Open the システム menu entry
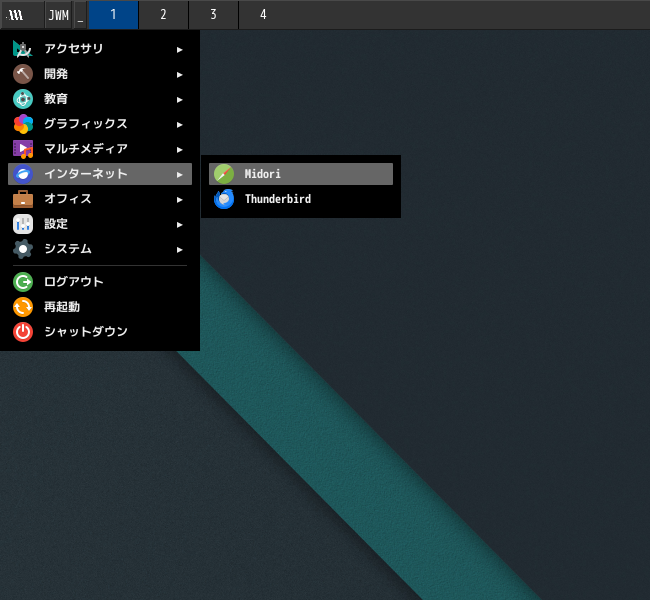This screenshot has width=650, height=600. click(100, 249)
